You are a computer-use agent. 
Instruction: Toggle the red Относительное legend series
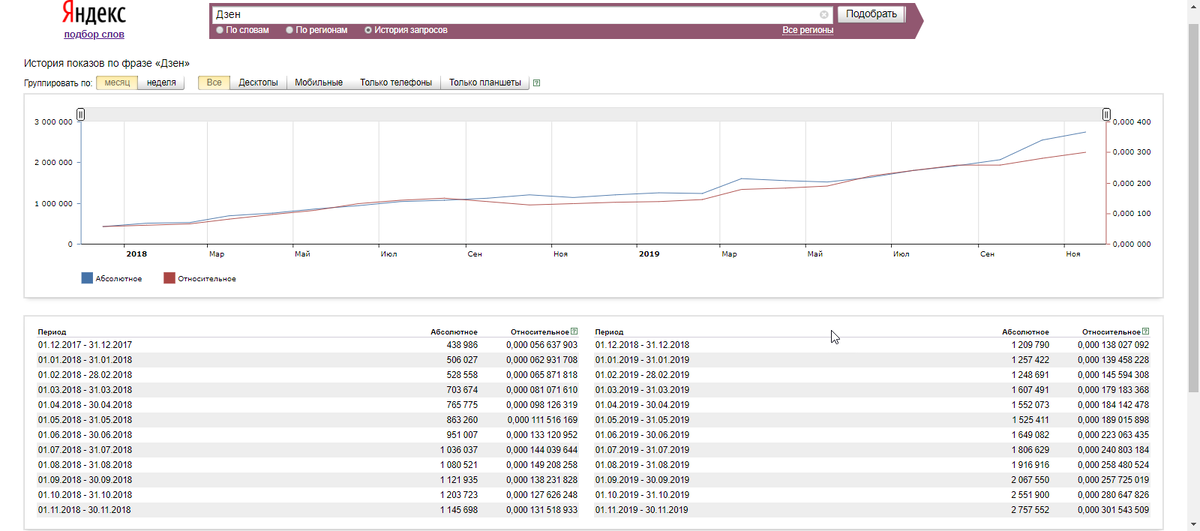[200, 278]
